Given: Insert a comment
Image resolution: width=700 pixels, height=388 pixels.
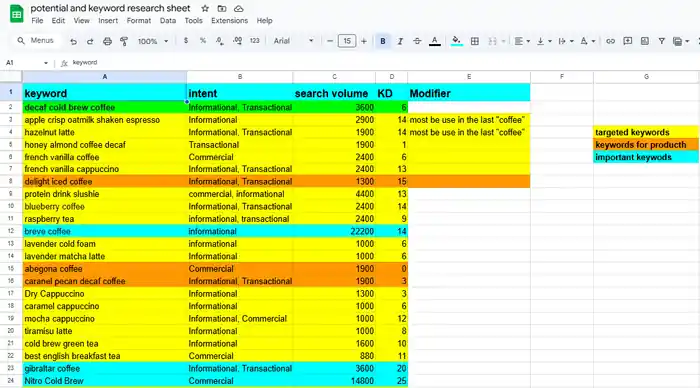Looking at the screenshot, I should 628,41.
